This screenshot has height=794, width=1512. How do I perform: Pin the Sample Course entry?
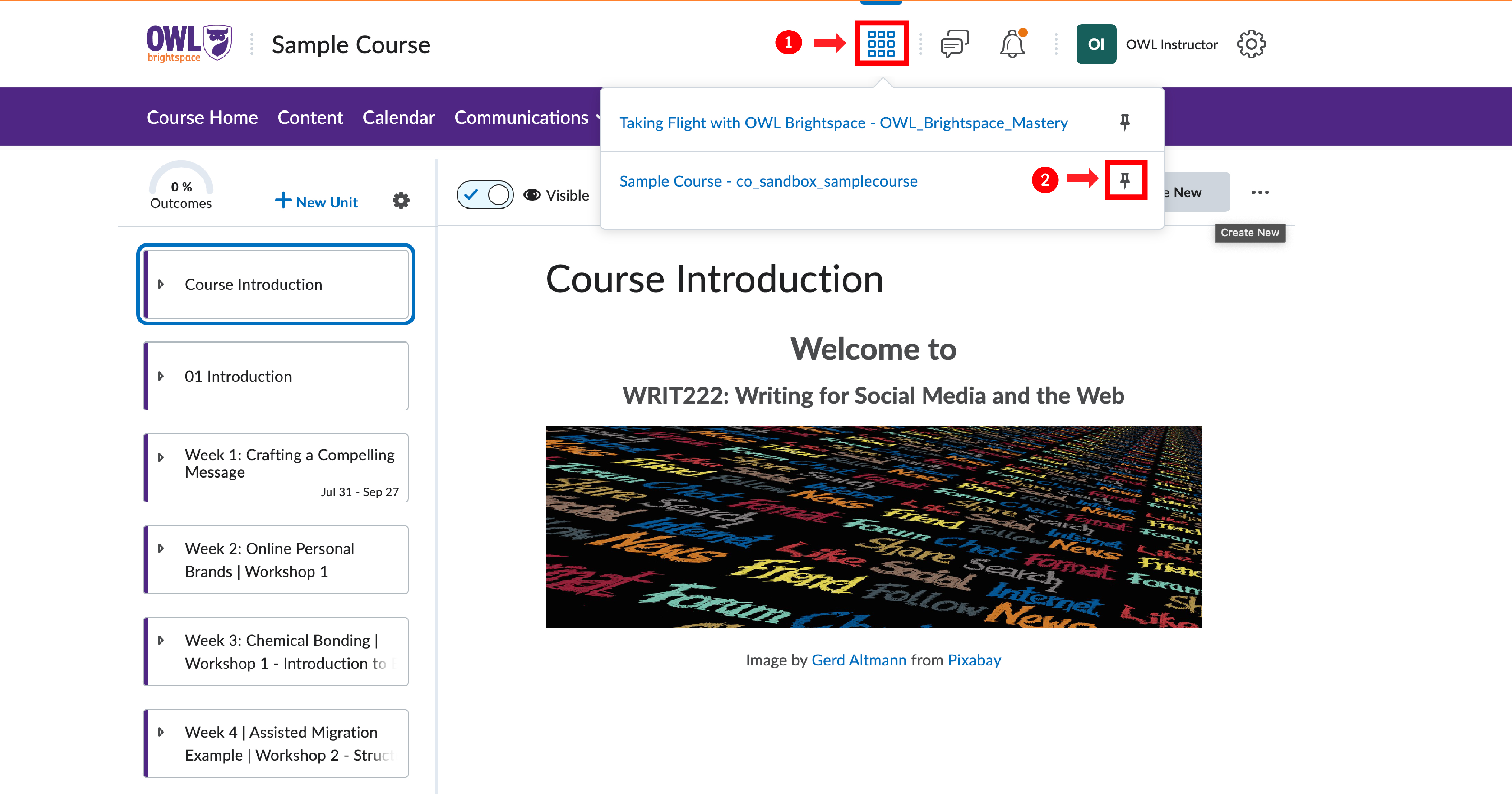coord(1125,180)
